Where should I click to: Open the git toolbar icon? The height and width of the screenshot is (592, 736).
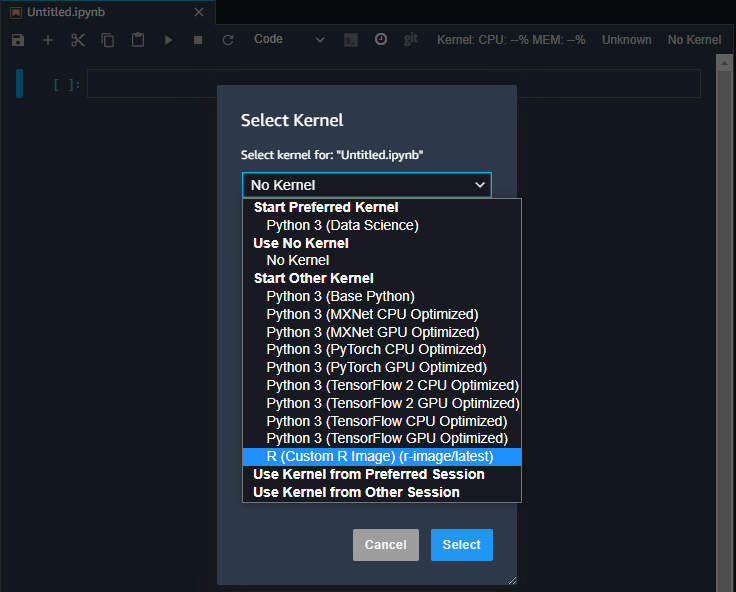(x=410, y=40)
